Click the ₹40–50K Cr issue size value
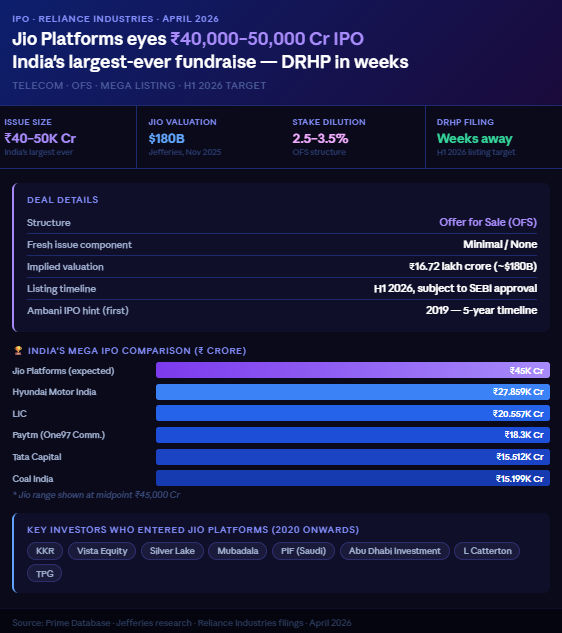562x633 pixels. pos(40,138)
